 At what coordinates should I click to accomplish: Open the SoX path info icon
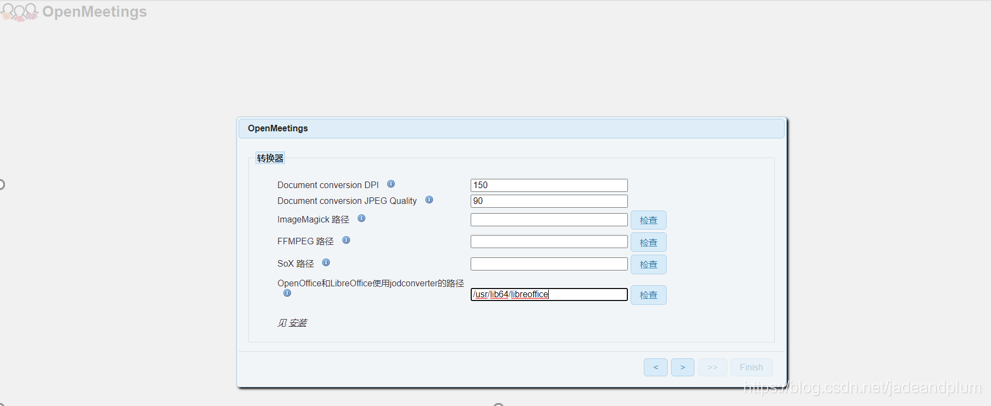(x=326, y=262)
